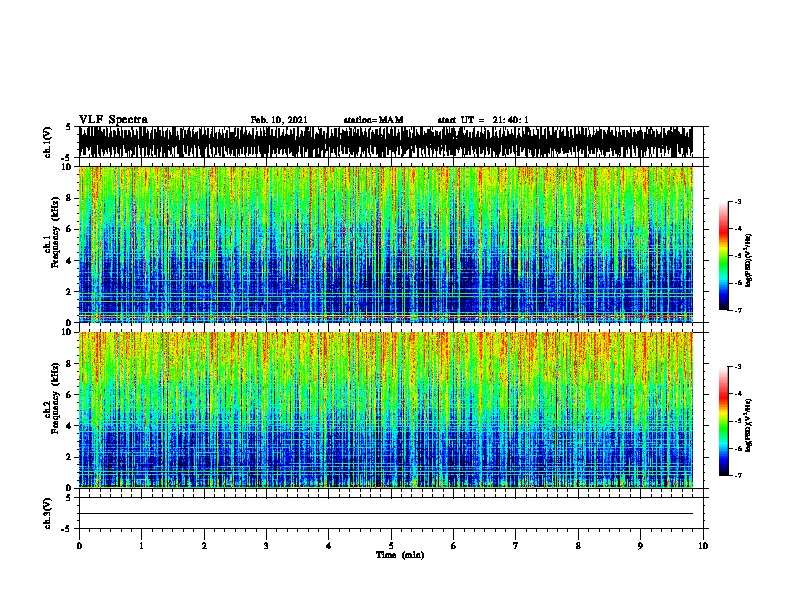Click the 'VLF Spectra' title text
The width and height of the screenshot is (792, 612).
(113, 119)
